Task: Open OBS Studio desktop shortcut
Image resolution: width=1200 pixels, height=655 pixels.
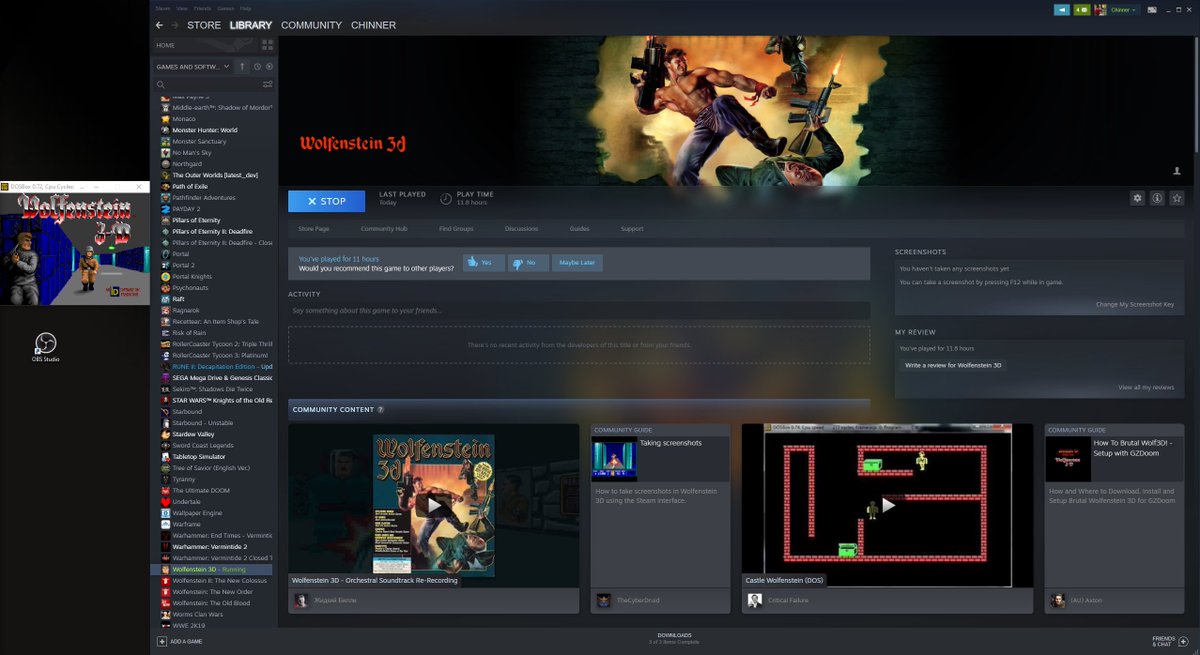Action: click(45, 347)
